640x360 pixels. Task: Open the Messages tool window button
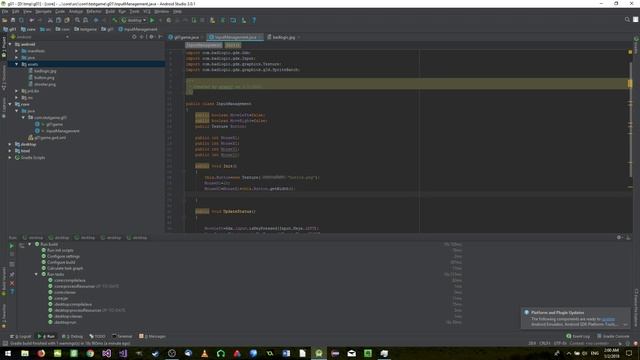coord(152,336)
